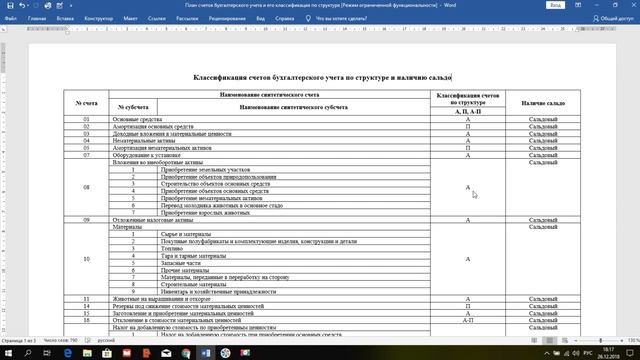Click the zoom in plus button
Screen dimensions: 640x360
pyautogui.click(x=622, y=340)
